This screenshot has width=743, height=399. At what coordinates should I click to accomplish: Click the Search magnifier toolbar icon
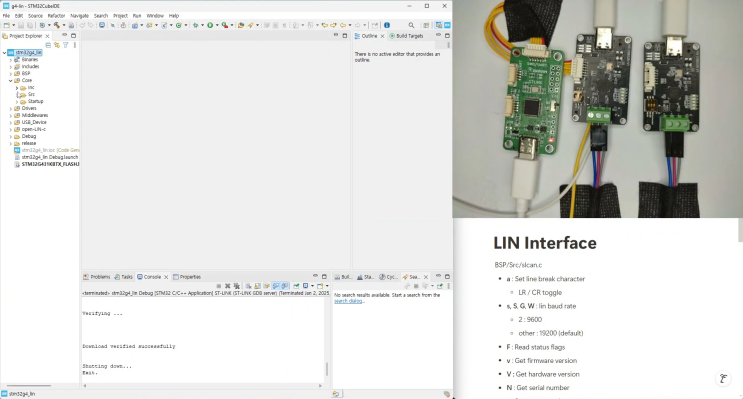tap(411, 25)
